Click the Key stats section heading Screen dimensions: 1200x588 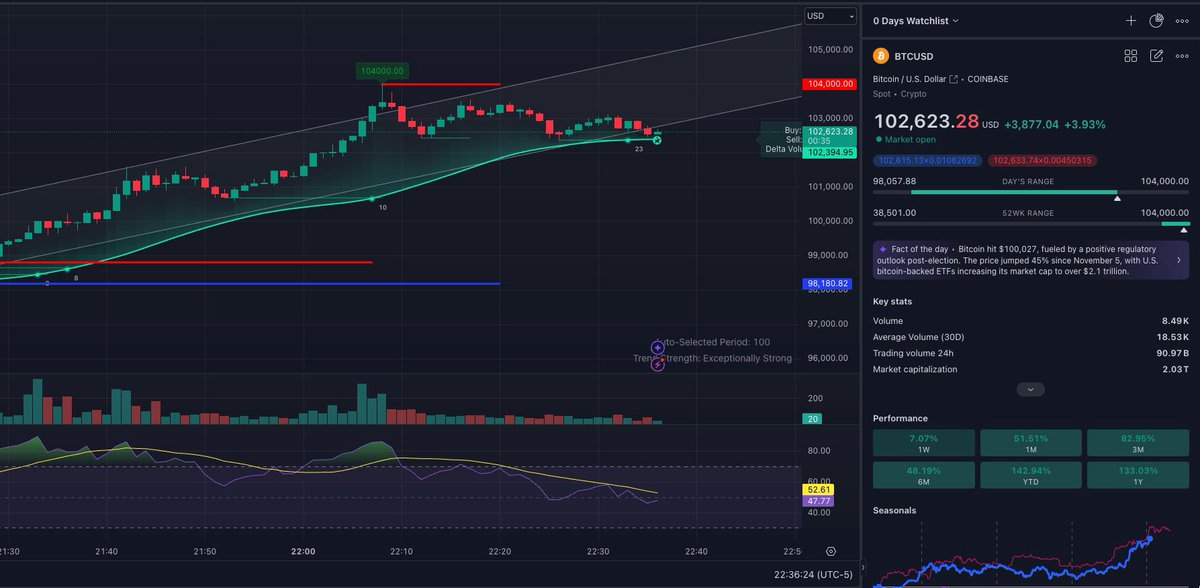(893, 301)
